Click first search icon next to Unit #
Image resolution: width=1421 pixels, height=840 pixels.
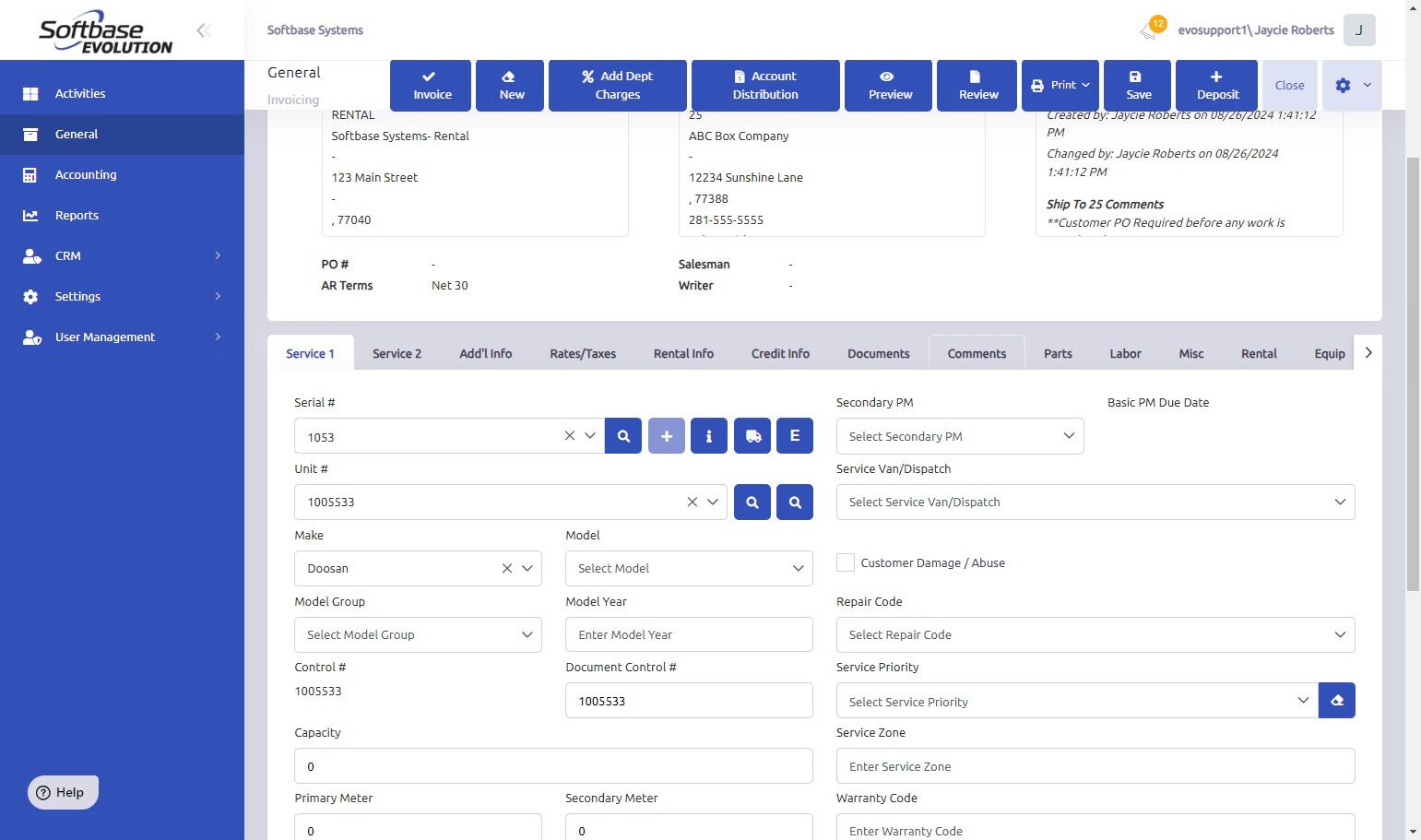[752, 503]
